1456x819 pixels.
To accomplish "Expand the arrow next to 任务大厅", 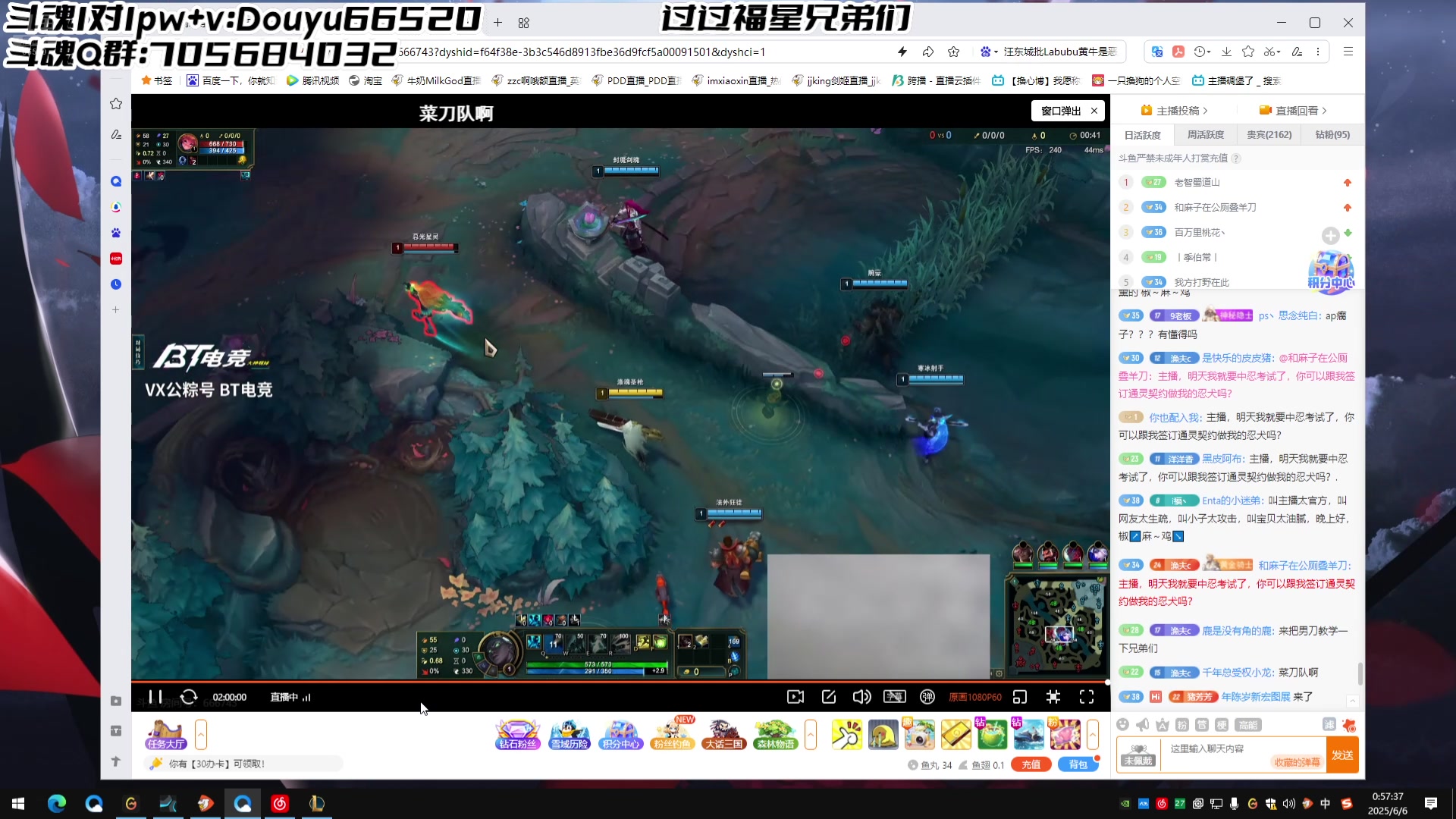I will (201, 734).
